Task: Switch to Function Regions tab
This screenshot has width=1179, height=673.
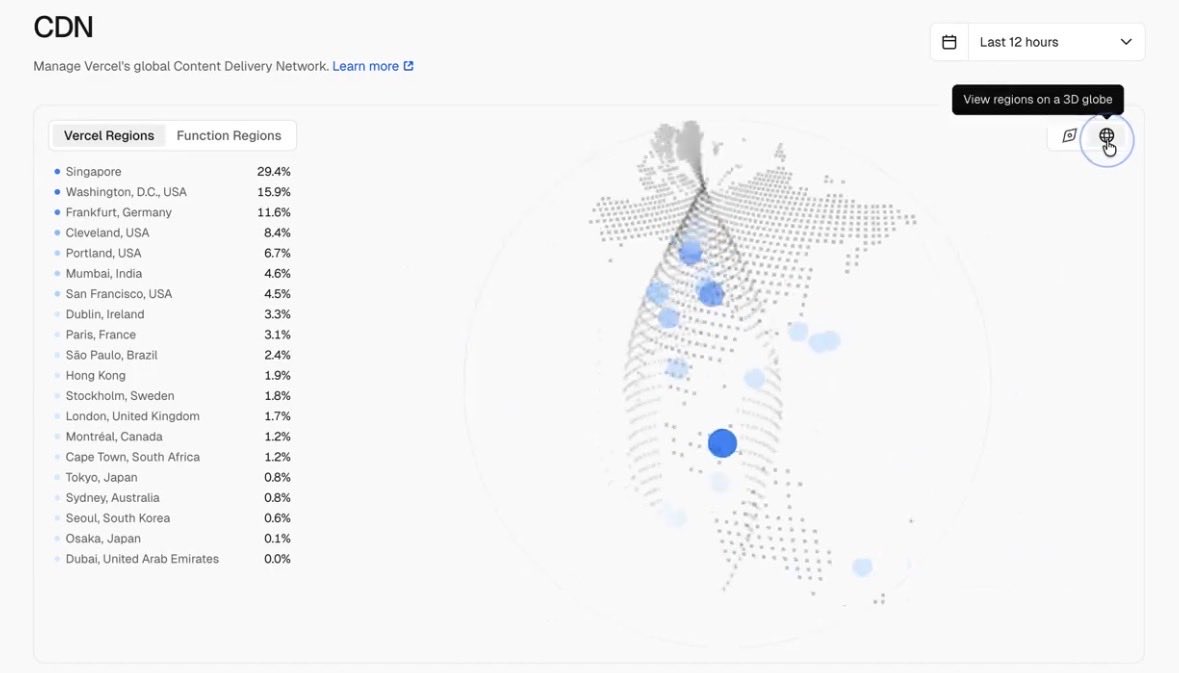Action: click(229, 135)
